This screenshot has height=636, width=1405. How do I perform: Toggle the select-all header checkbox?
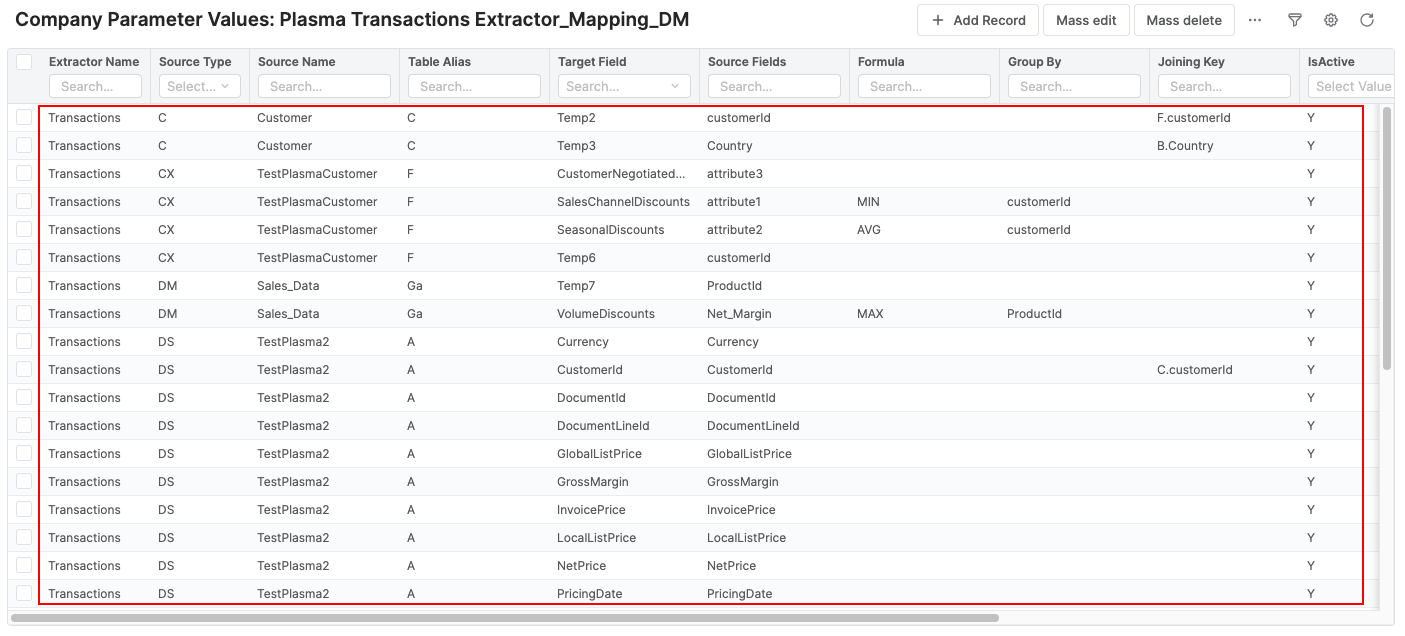(24, 62)
